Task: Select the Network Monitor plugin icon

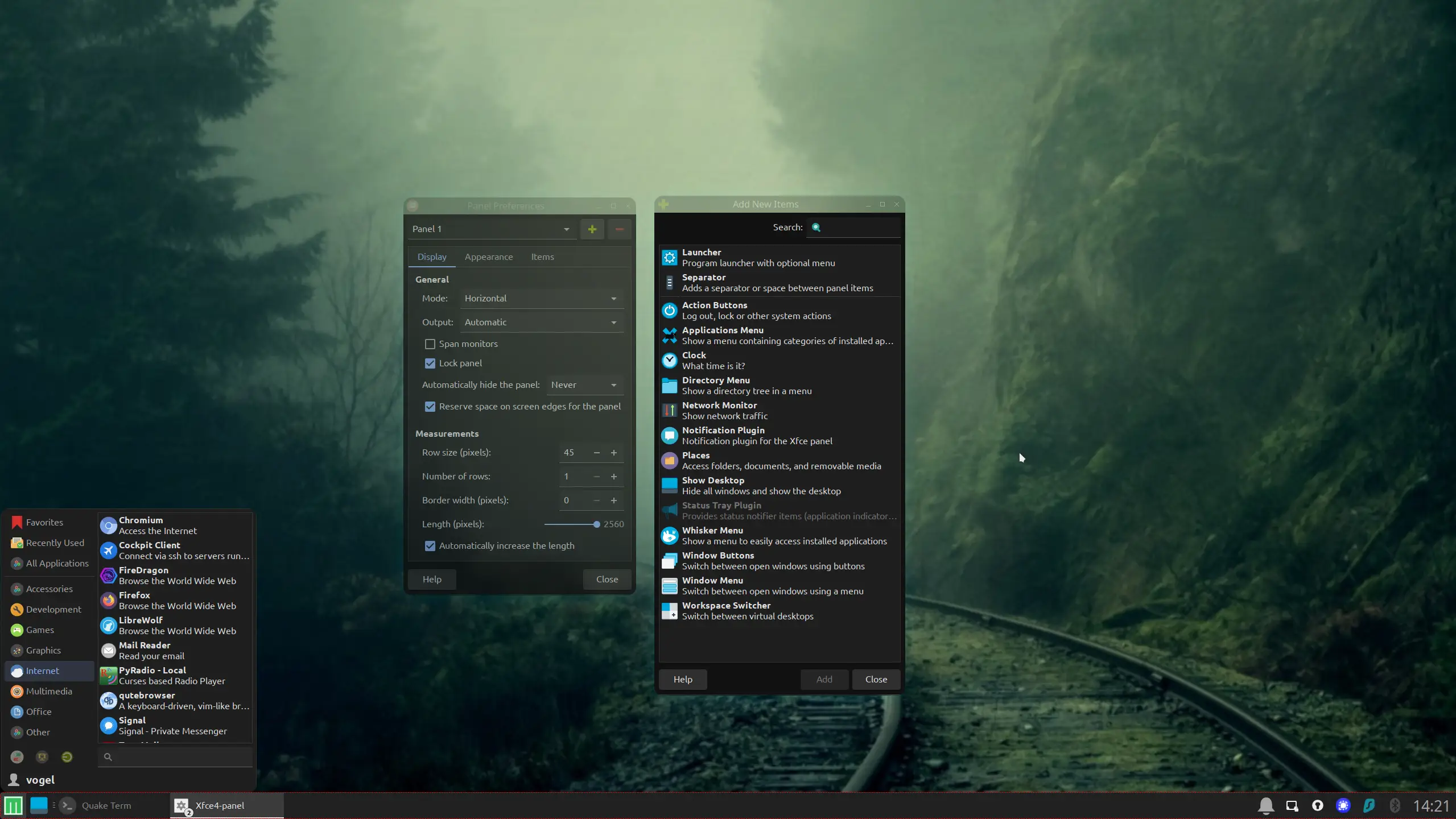Action: point(669,411)
